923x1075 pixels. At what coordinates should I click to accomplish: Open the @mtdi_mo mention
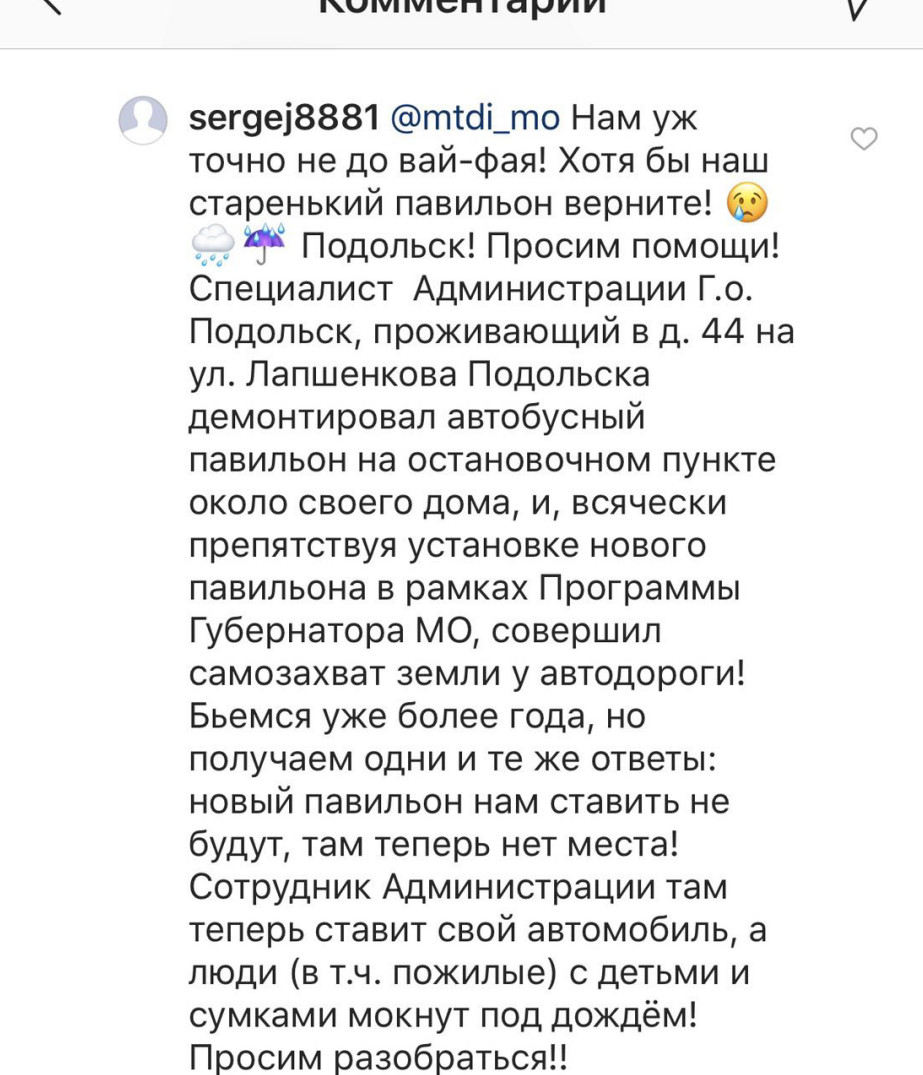point(474,119)
